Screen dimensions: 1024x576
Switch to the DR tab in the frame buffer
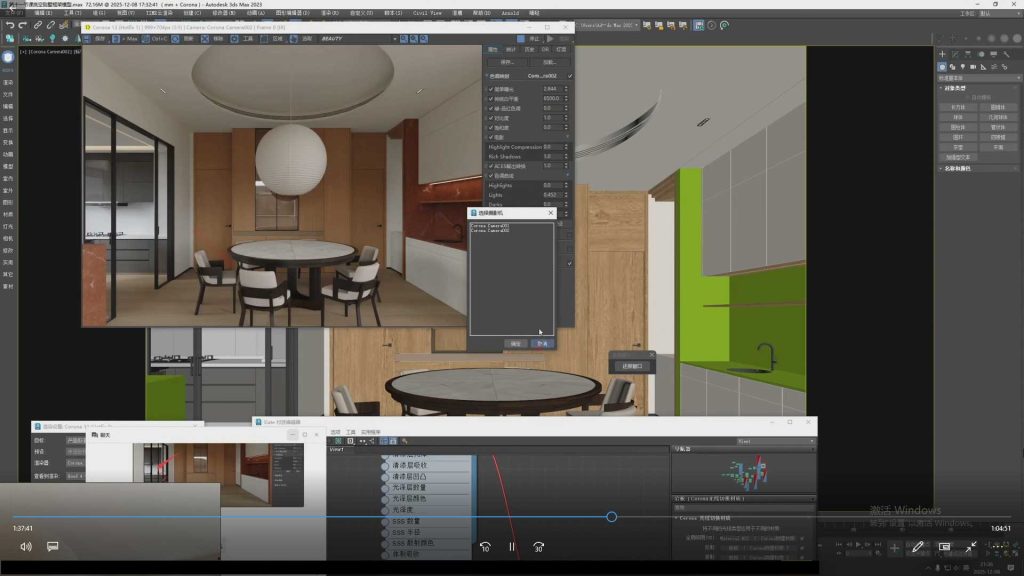(x=545, y=50)
